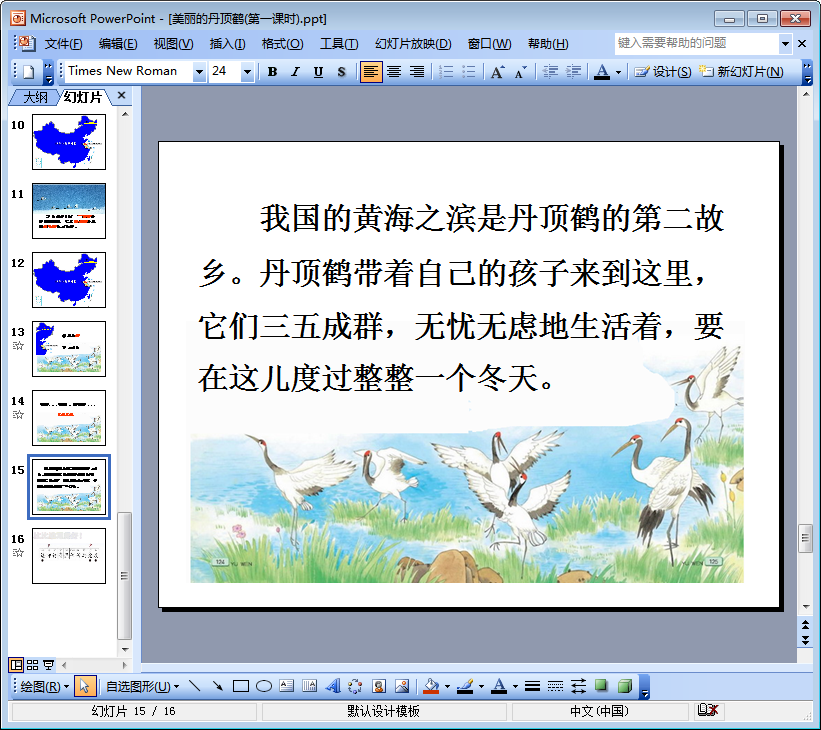The image size is (821, 730).
Task: Open the 绘图(R) drawing menu
Action: pos(45,686)
